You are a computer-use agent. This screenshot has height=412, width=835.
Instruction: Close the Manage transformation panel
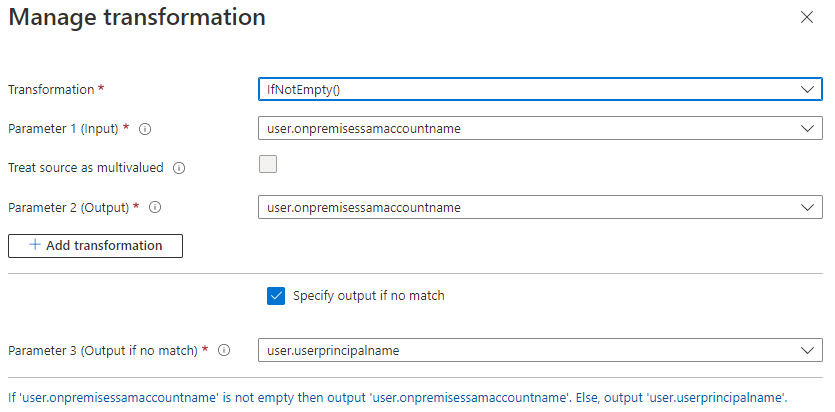coord(807,18)
